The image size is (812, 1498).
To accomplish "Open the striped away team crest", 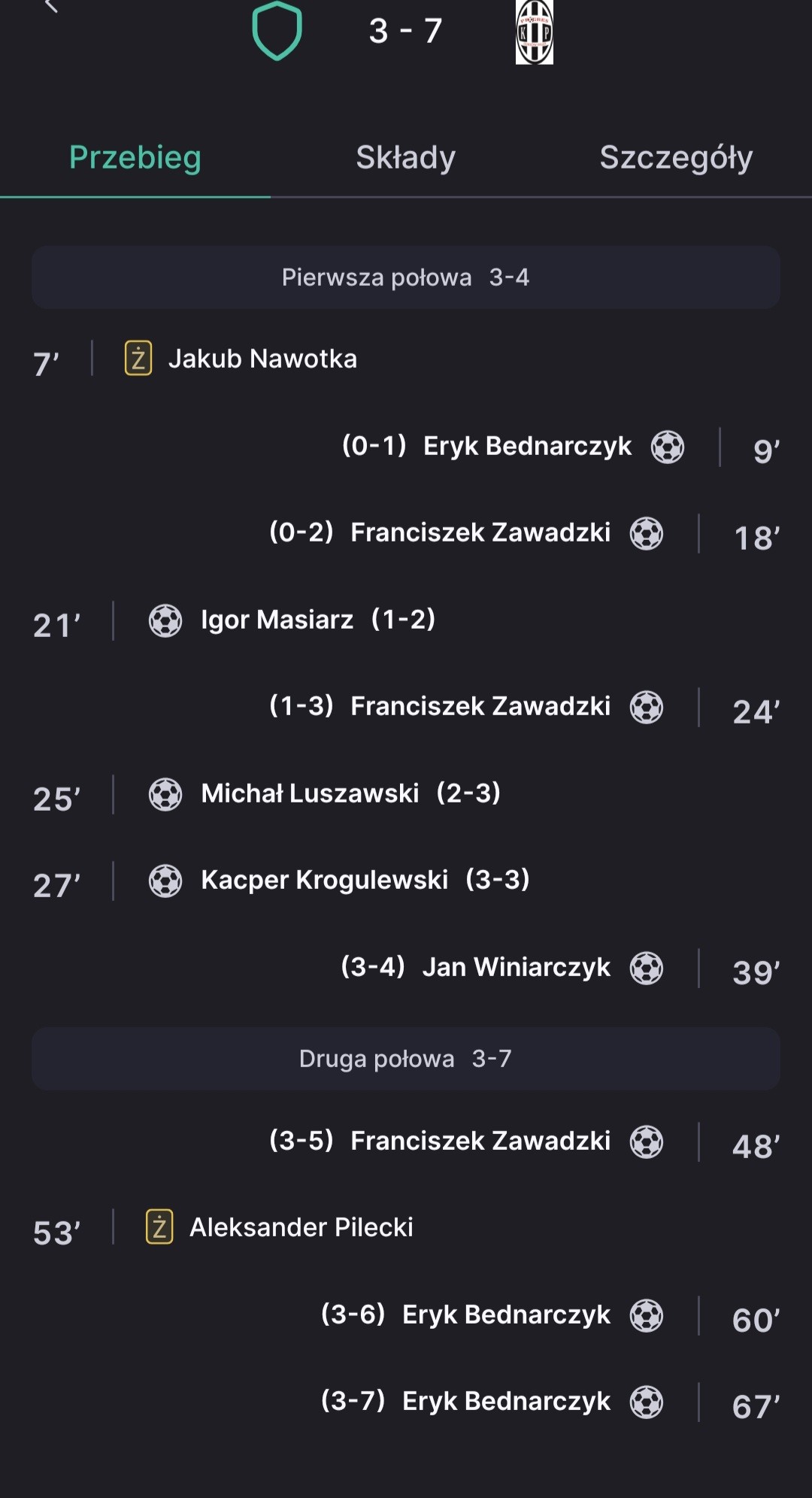I will [535, 32].
